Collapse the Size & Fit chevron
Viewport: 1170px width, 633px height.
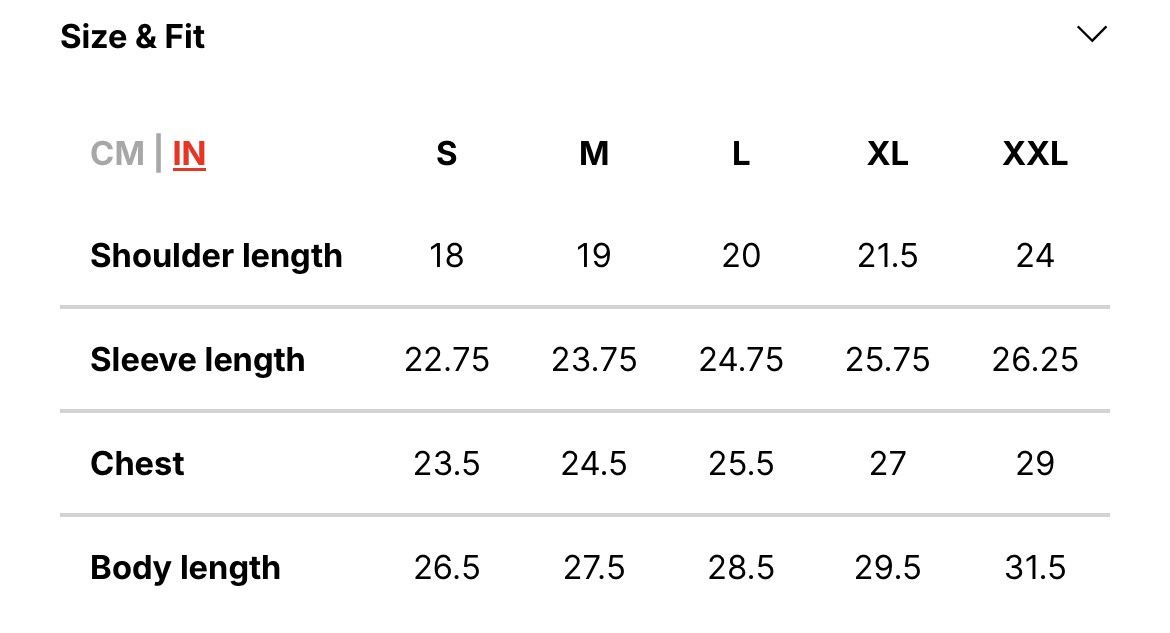click(1092, 34)
